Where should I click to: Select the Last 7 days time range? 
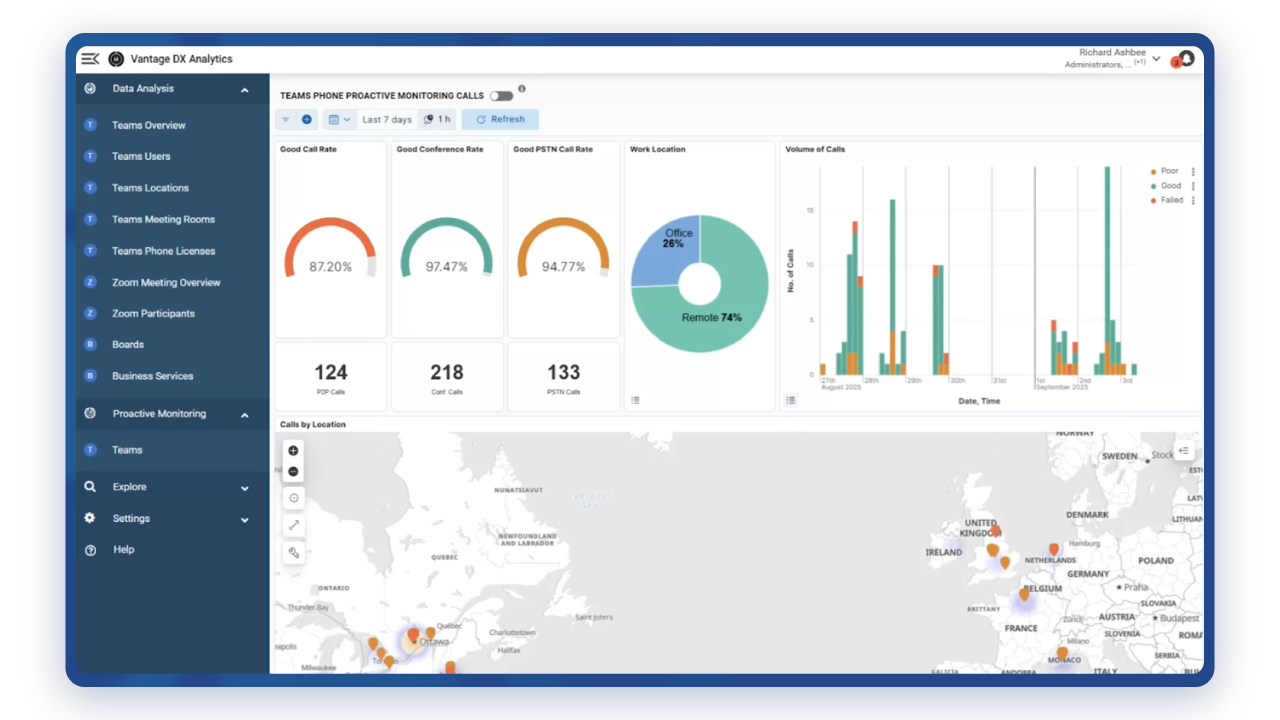click(386, 120)
